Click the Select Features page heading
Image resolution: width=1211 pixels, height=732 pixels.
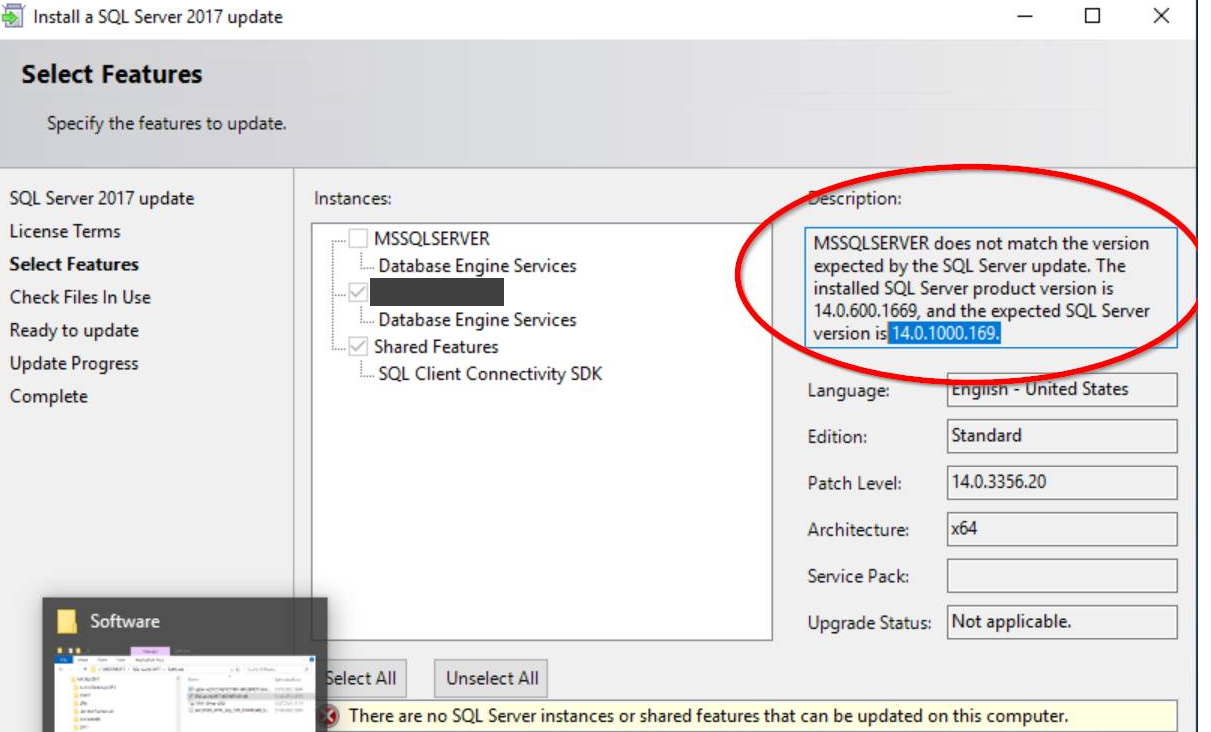[112, 74]
